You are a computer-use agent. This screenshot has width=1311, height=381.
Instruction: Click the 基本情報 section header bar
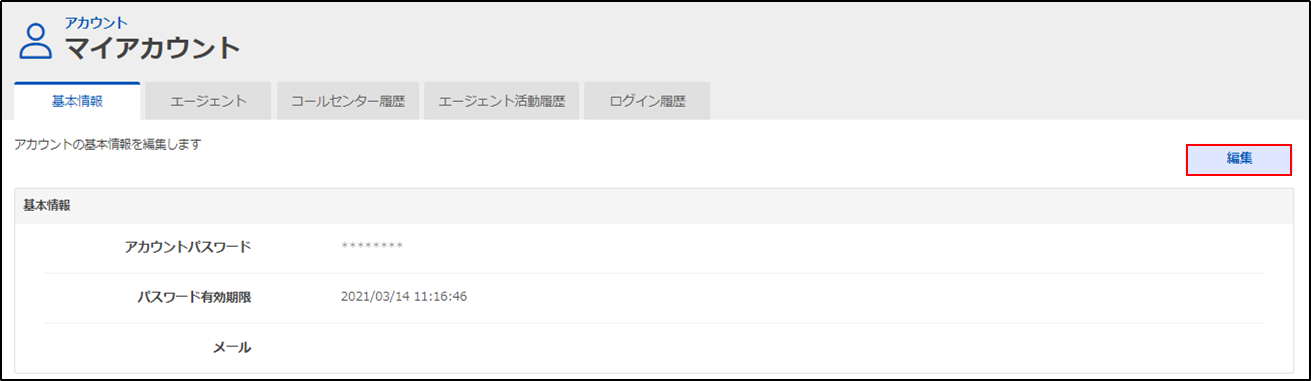[x=655, y=205]
